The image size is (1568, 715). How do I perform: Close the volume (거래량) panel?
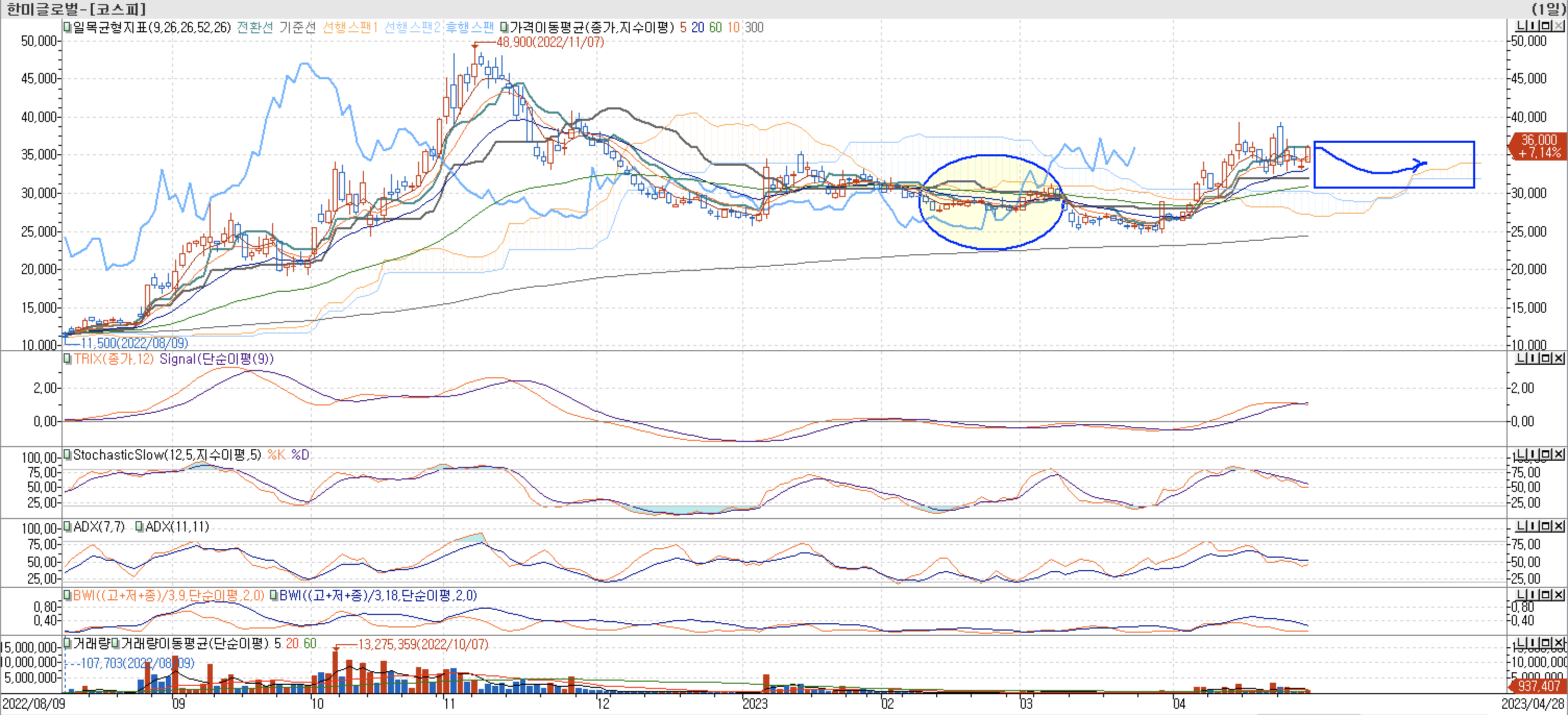(x=1558, y=643)
